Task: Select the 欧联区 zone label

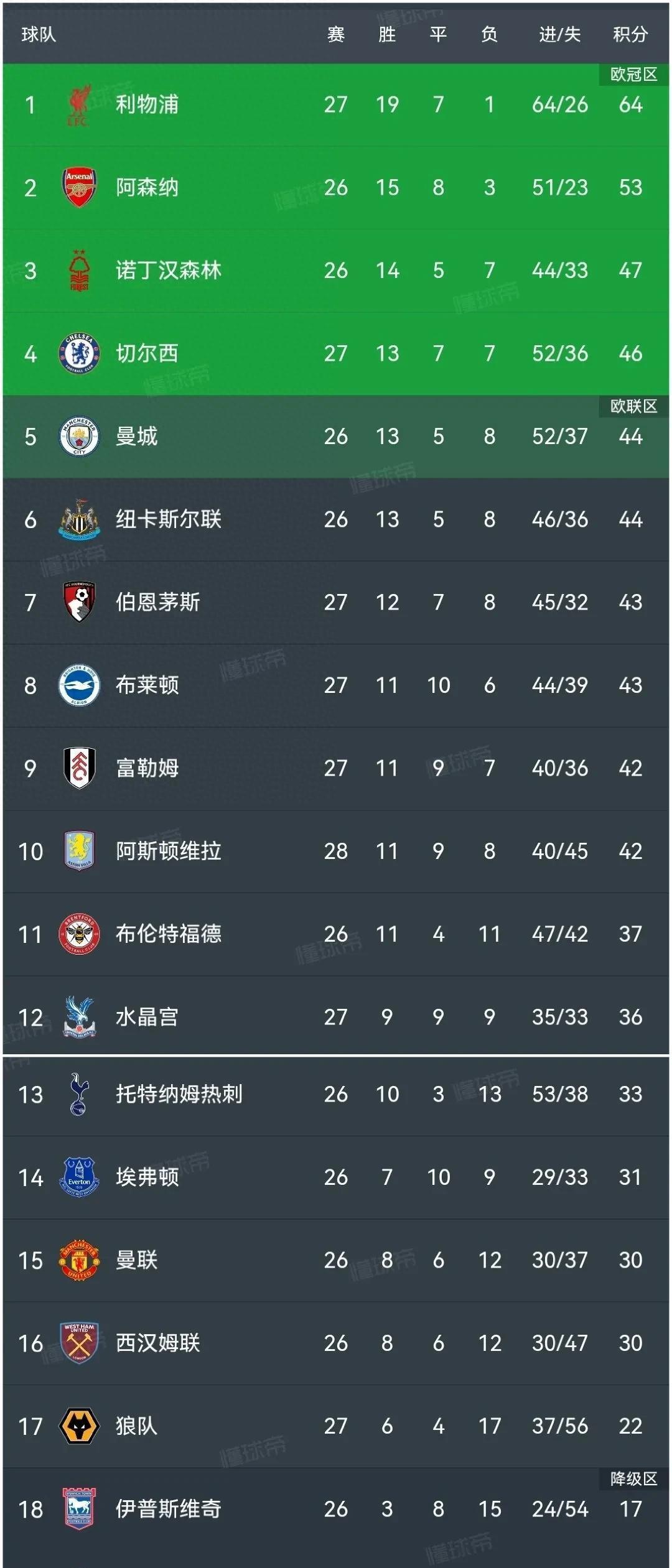Action: click(x=633, y=406)
